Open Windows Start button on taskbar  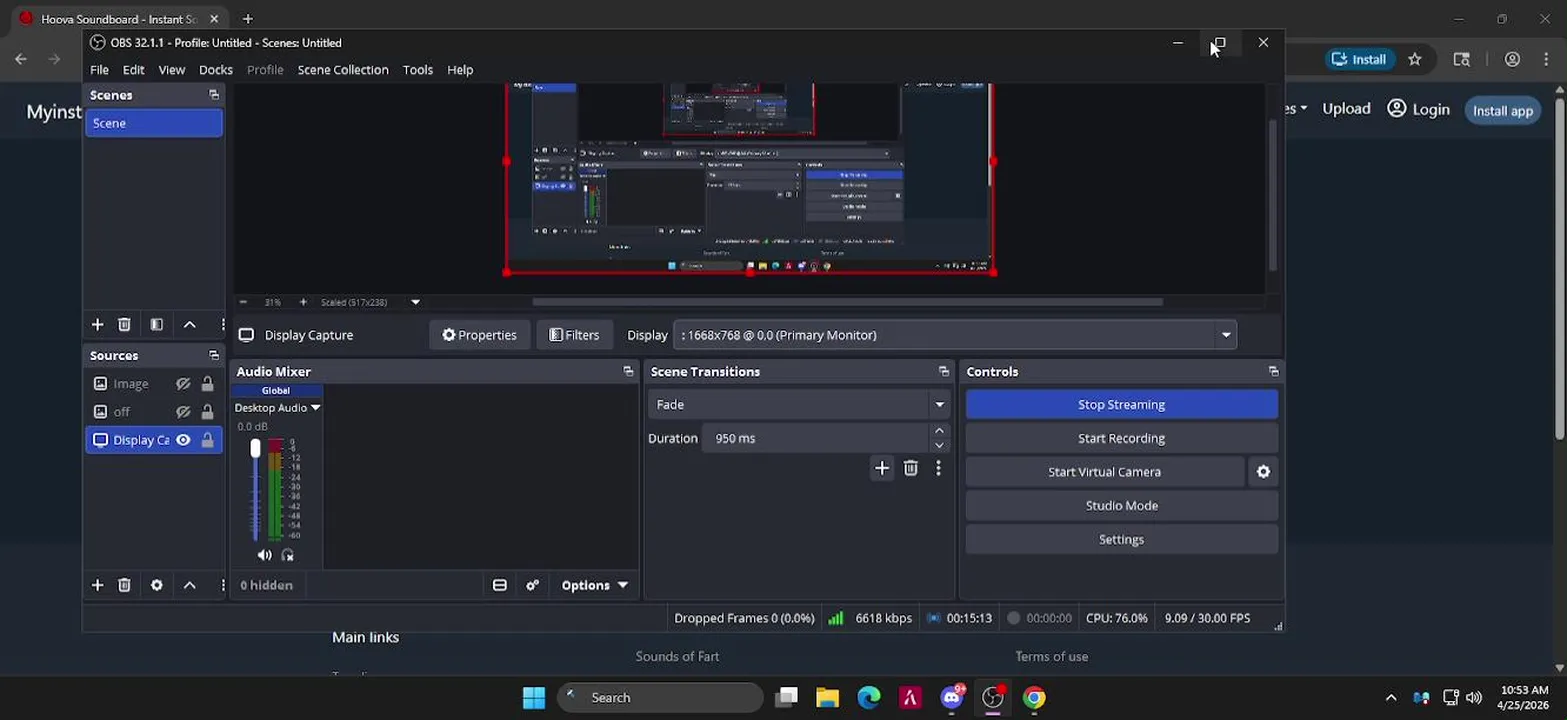click(534, 698)
